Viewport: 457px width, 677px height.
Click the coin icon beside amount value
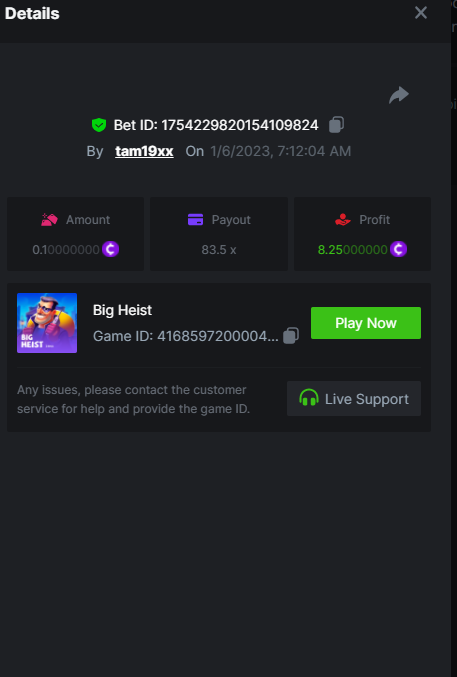pyautogui.click(x=111, y=249)
